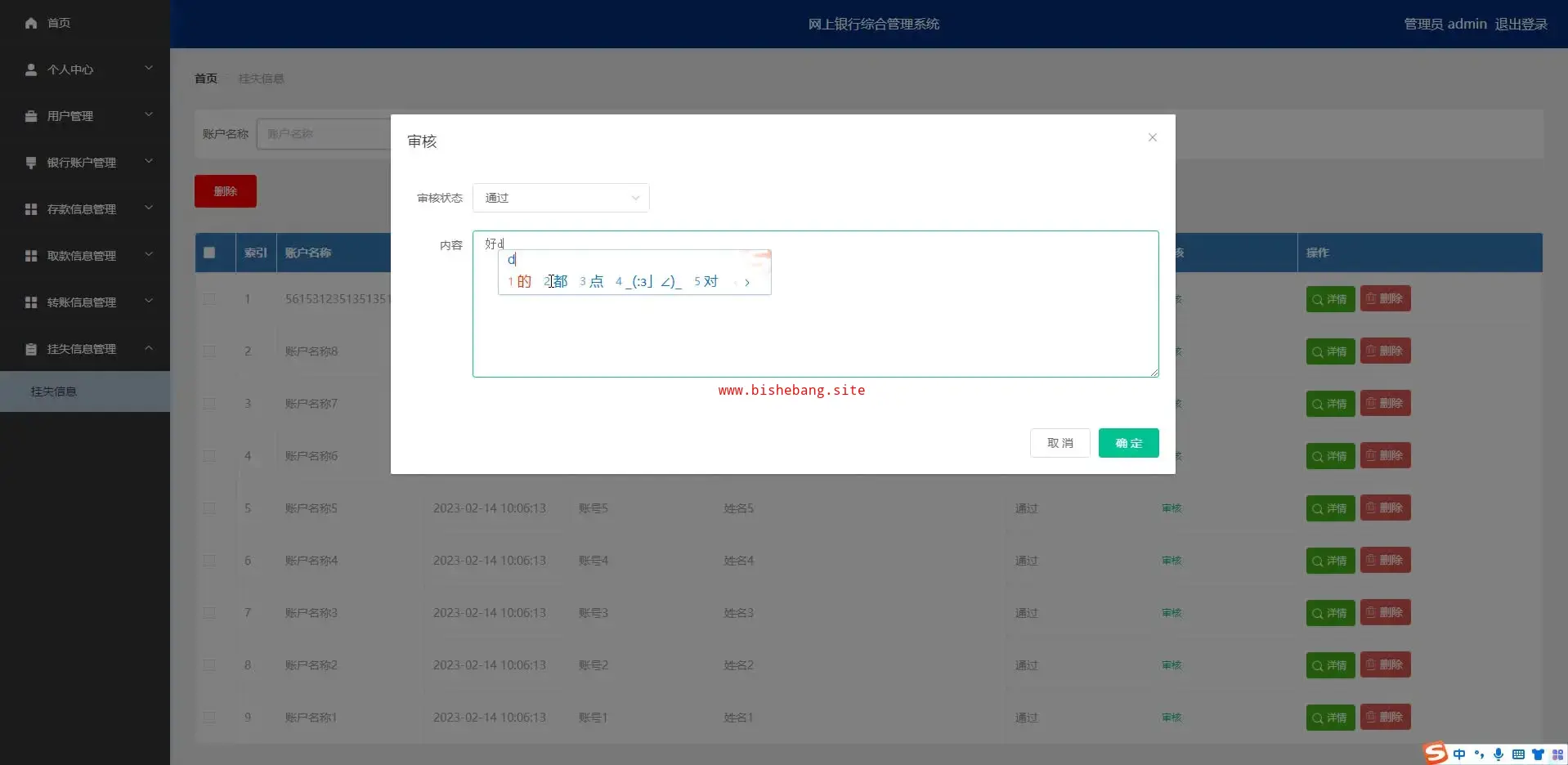Click the 操作 column header
The height and width of the screenshot is (765, 1568).
pos(1318,253)
